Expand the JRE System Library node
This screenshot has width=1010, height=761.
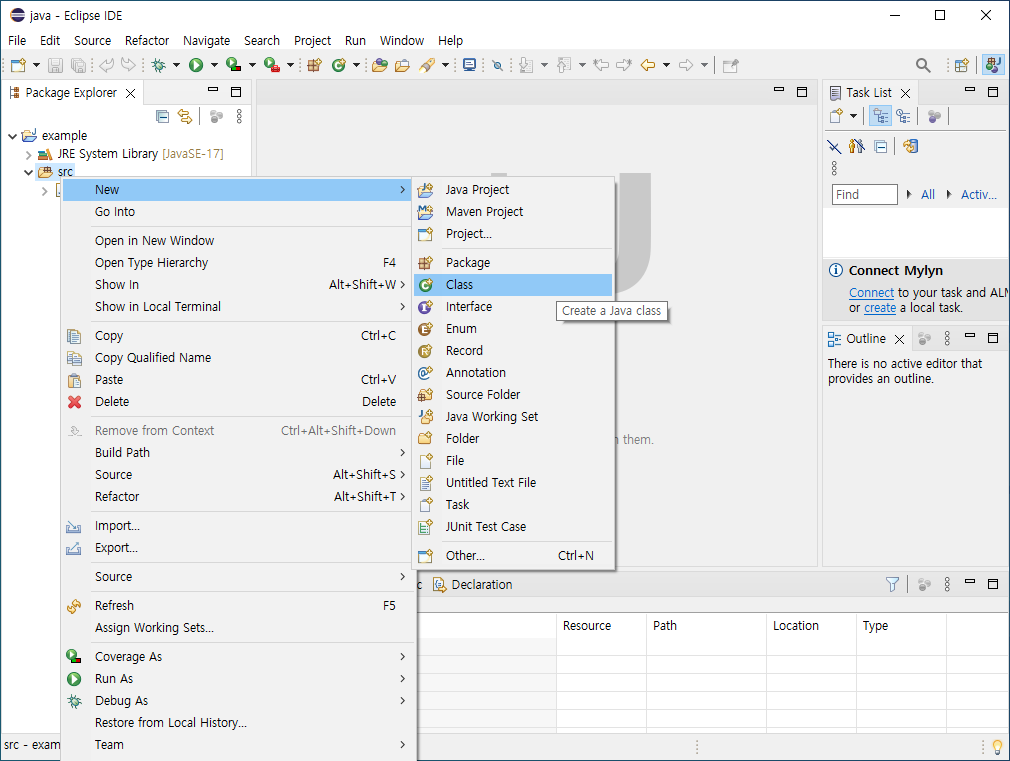[28, 155]
